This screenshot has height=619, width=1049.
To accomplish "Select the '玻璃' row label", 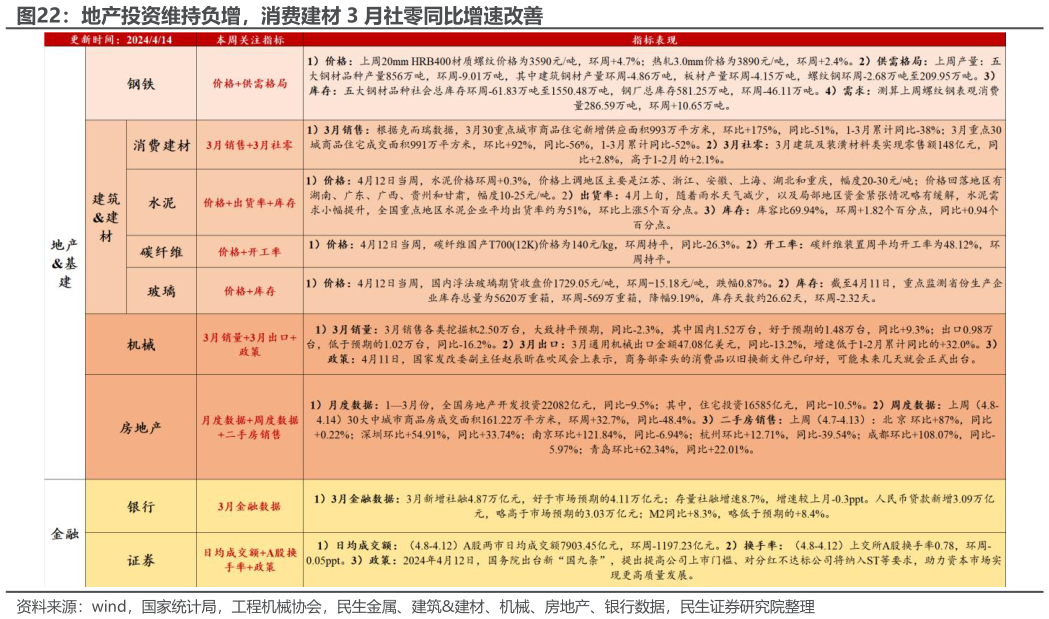I will 161,291.
